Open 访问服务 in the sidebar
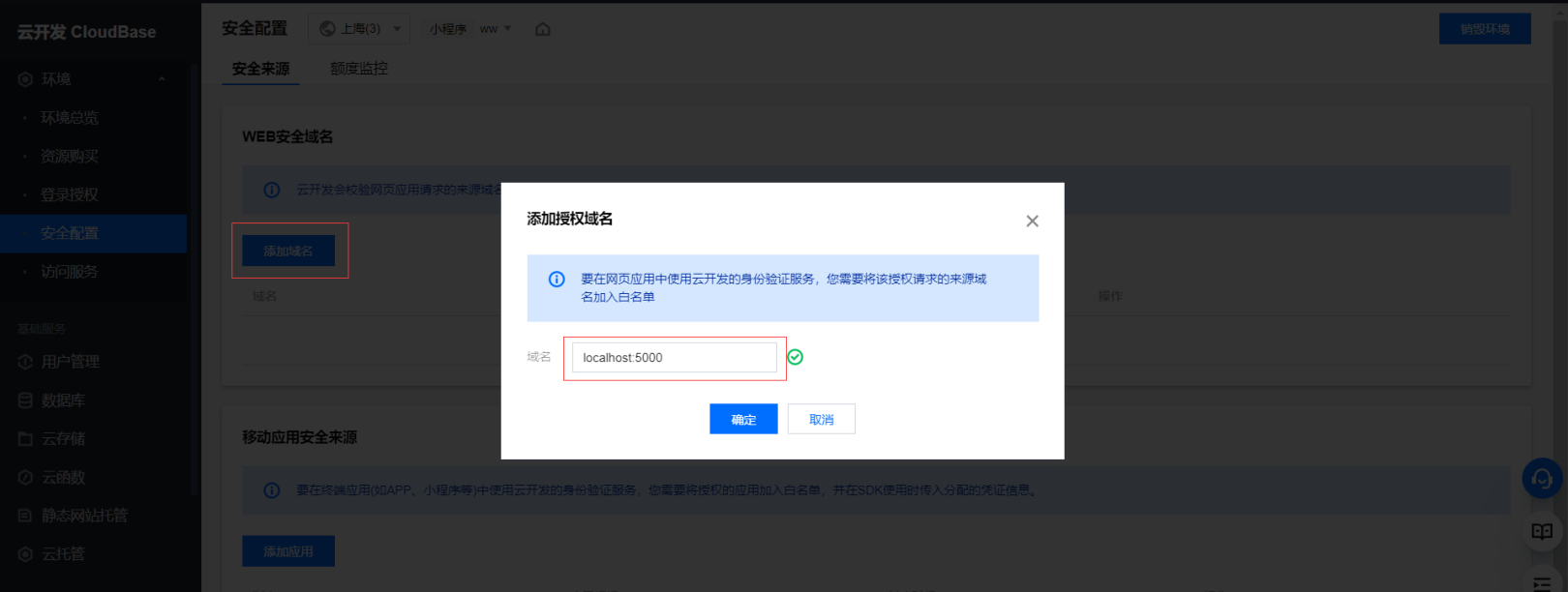The height and width of the screenshot is (592, 1568). click(x=70, y=272)
